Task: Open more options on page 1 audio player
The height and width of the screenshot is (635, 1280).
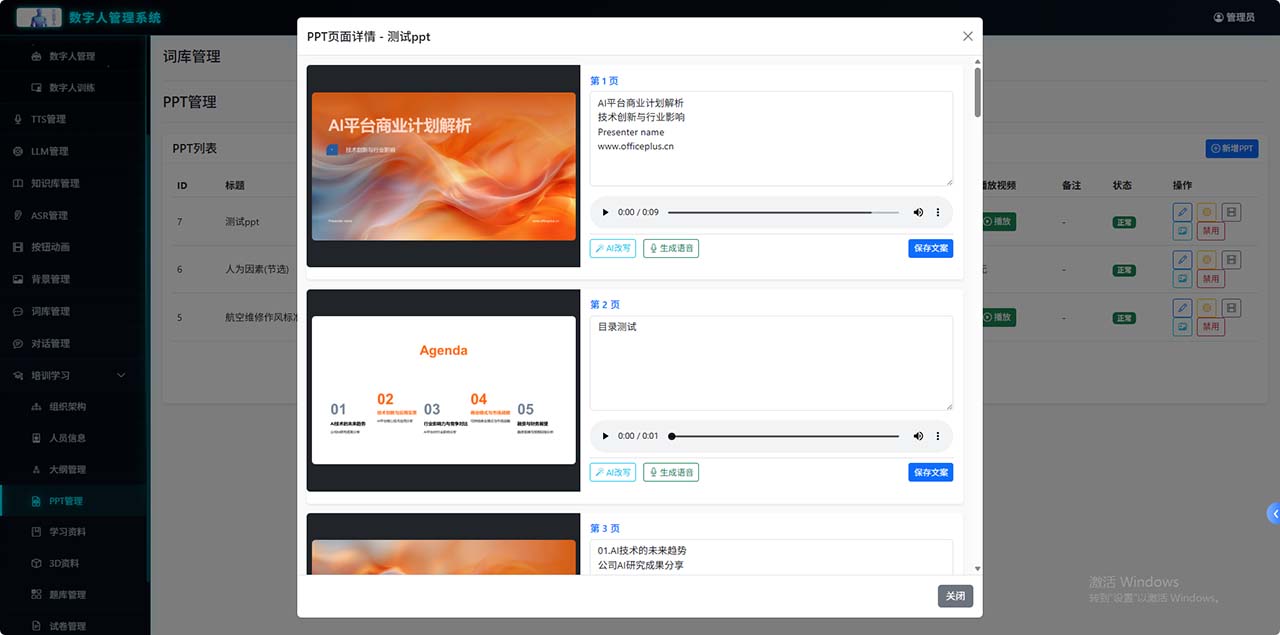Action: tap(938, 213)
